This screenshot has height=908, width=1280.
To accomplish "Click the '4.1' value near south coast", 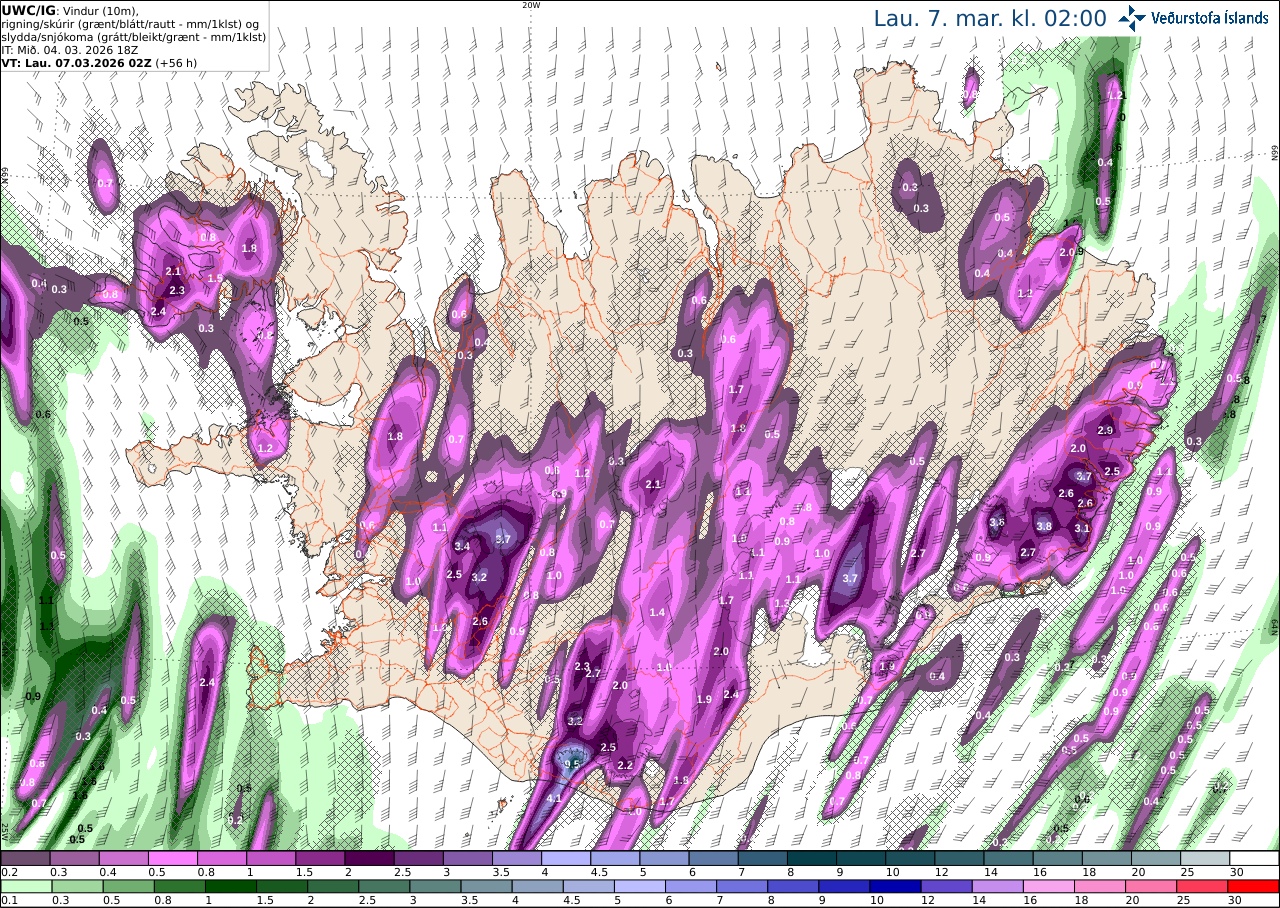I will (x=554, y=798).
